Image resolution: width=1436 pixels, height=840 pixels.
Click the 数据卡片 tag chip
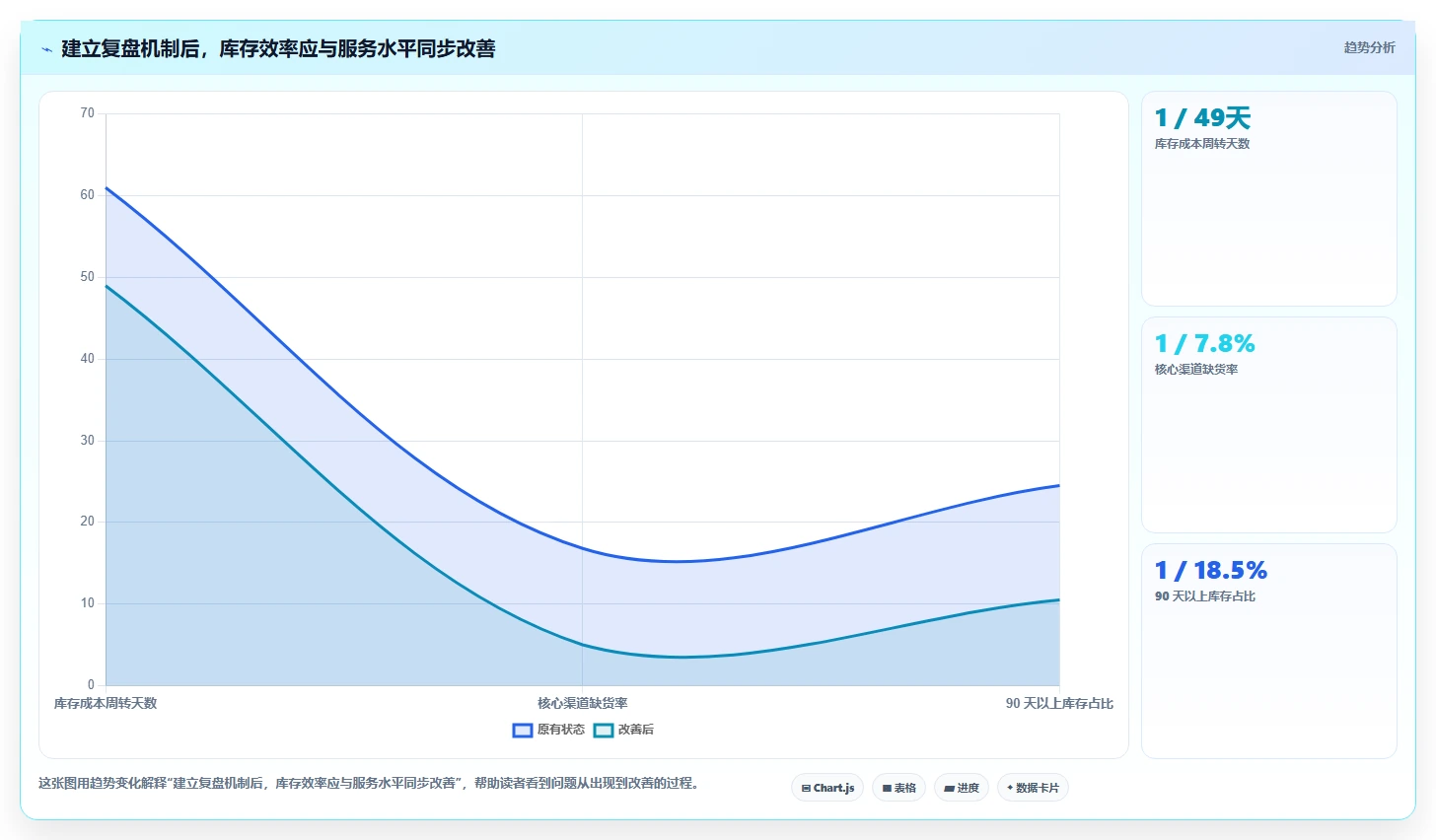pos(1033,788)
